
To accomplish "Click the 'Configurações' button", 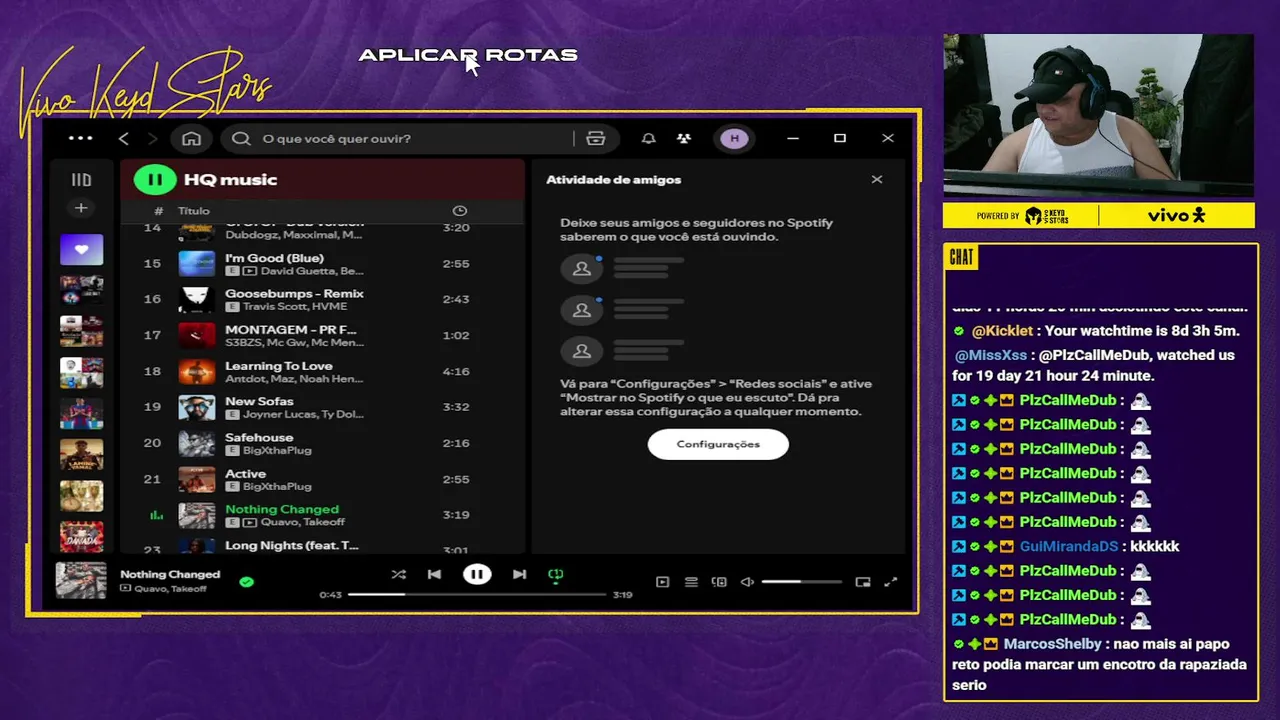I will (718, 444).
